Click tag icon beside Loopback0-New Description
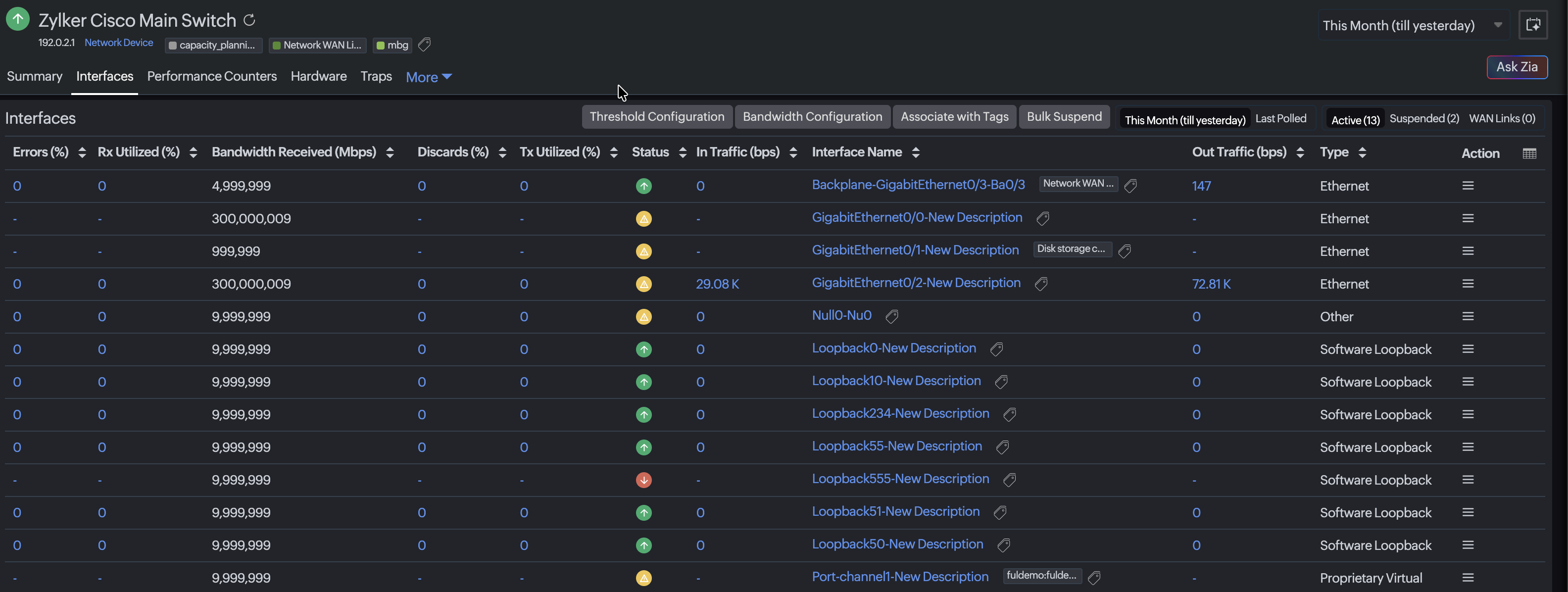This screenshot has height=592, width=1568. coord(996,349)
